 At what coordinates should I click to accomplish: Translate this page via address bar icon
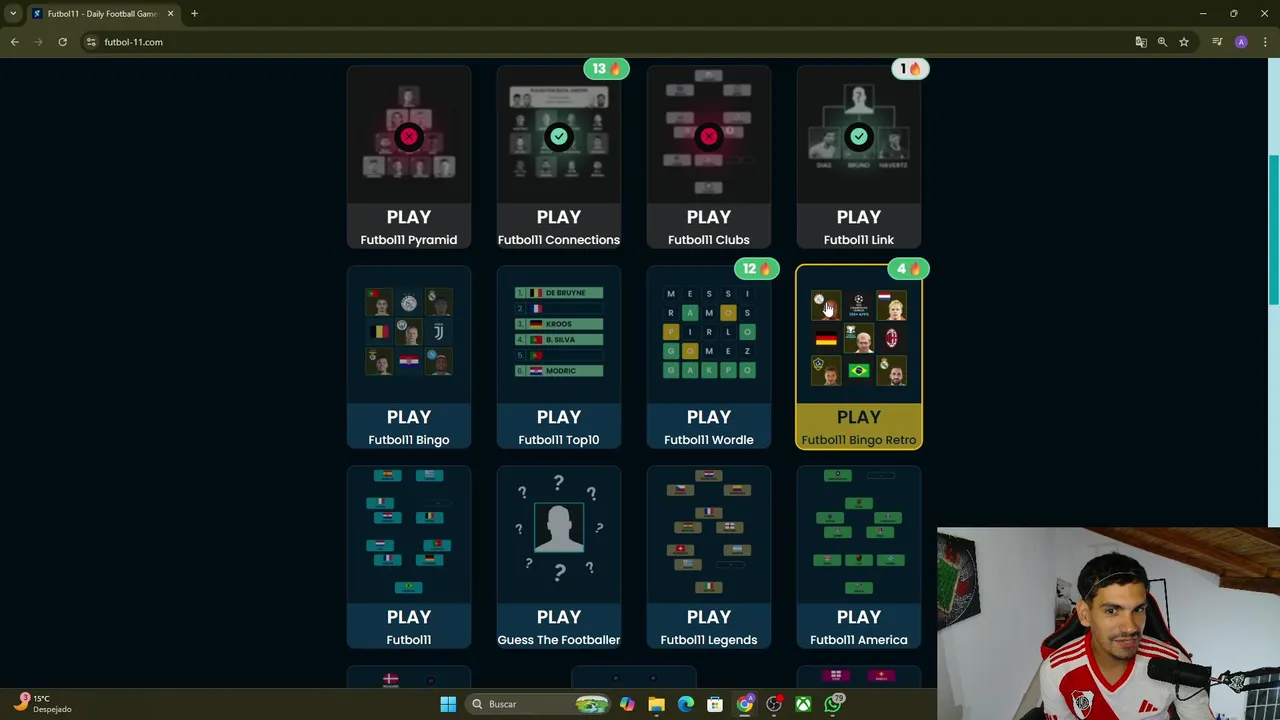1141,42
